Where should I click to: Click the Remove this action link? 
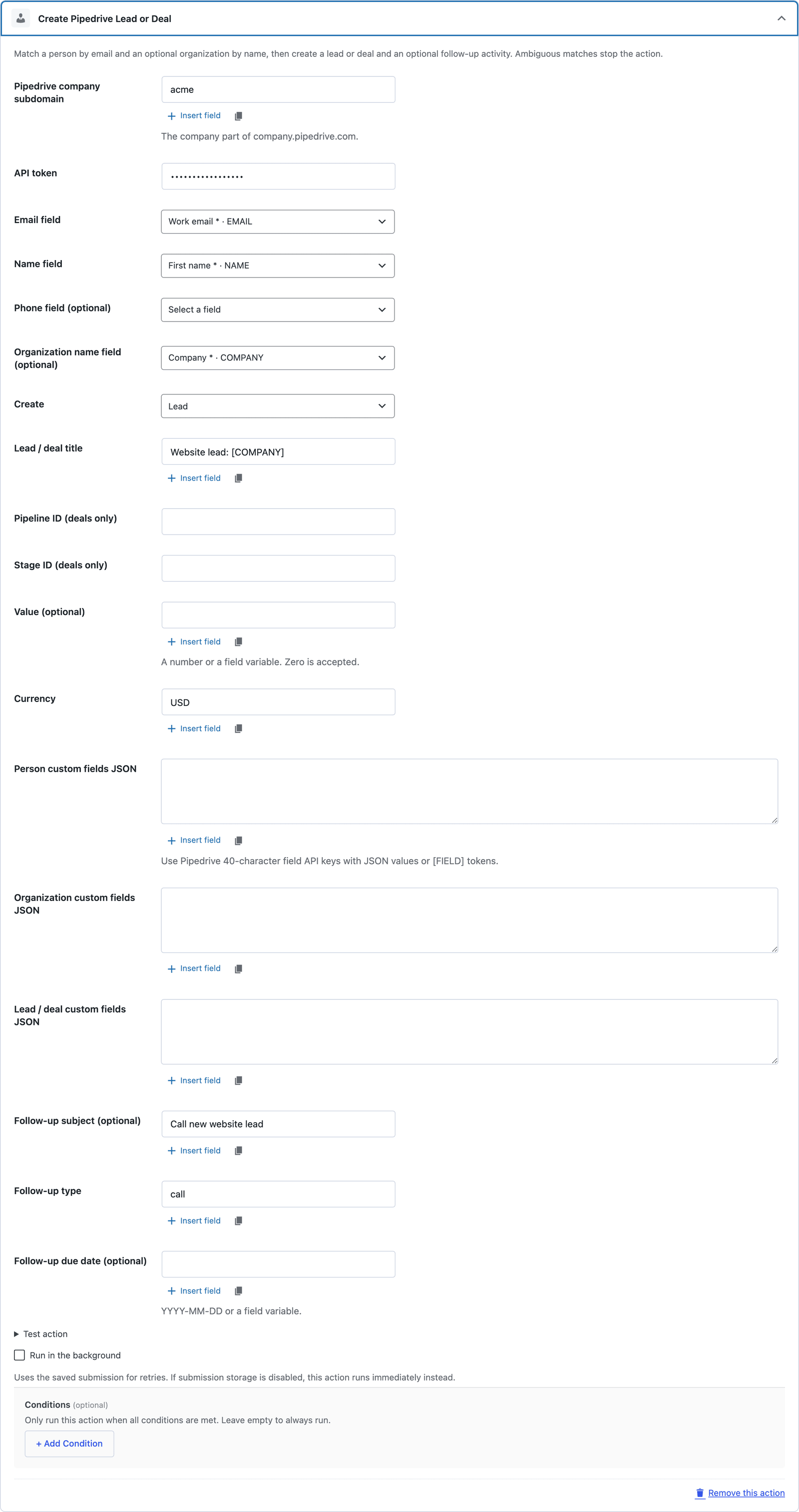point(746,1493)
